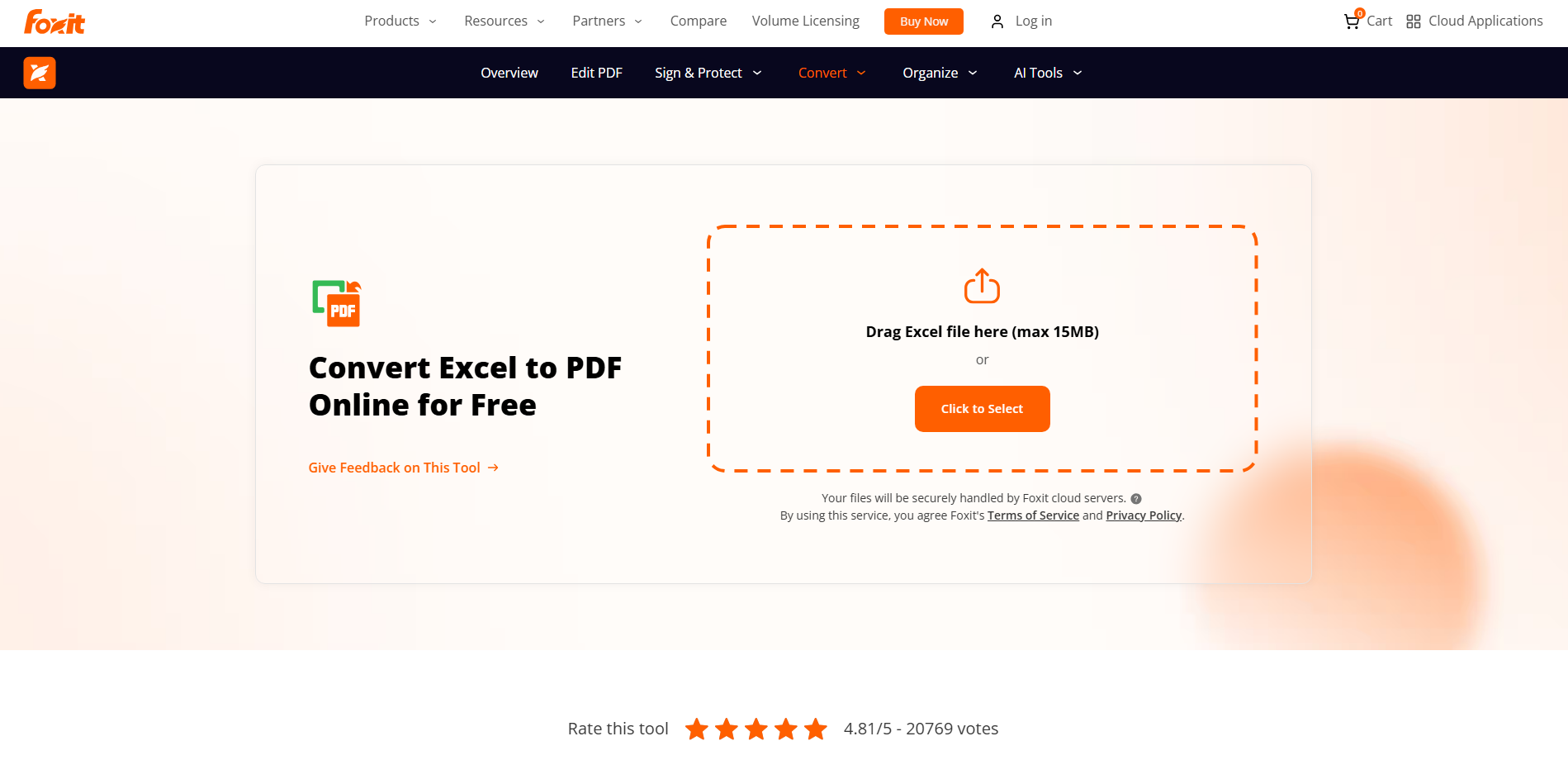Click the Click to Select button
The height and width of the screenshot is (779, 1568).
click(983, 409)
